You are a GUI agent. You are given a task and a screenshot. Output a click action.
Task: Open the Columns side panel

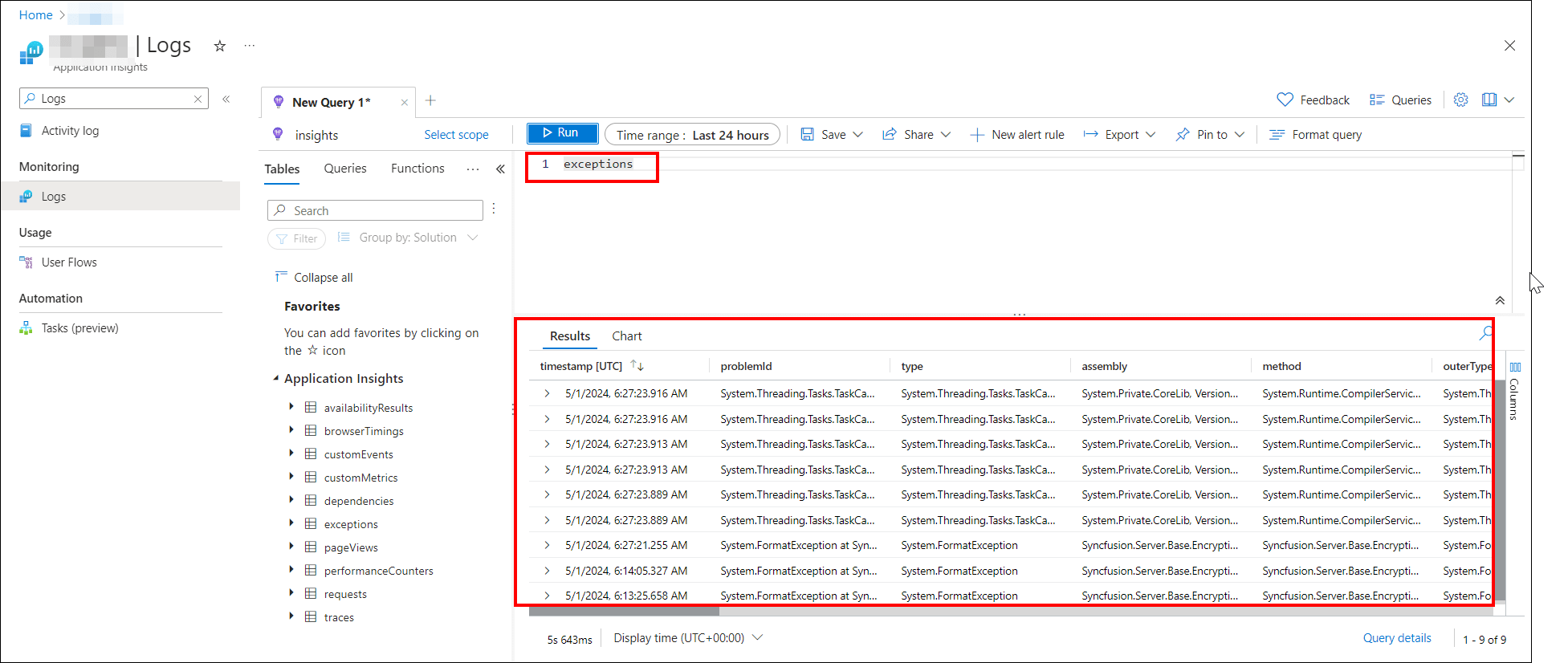1514,391
